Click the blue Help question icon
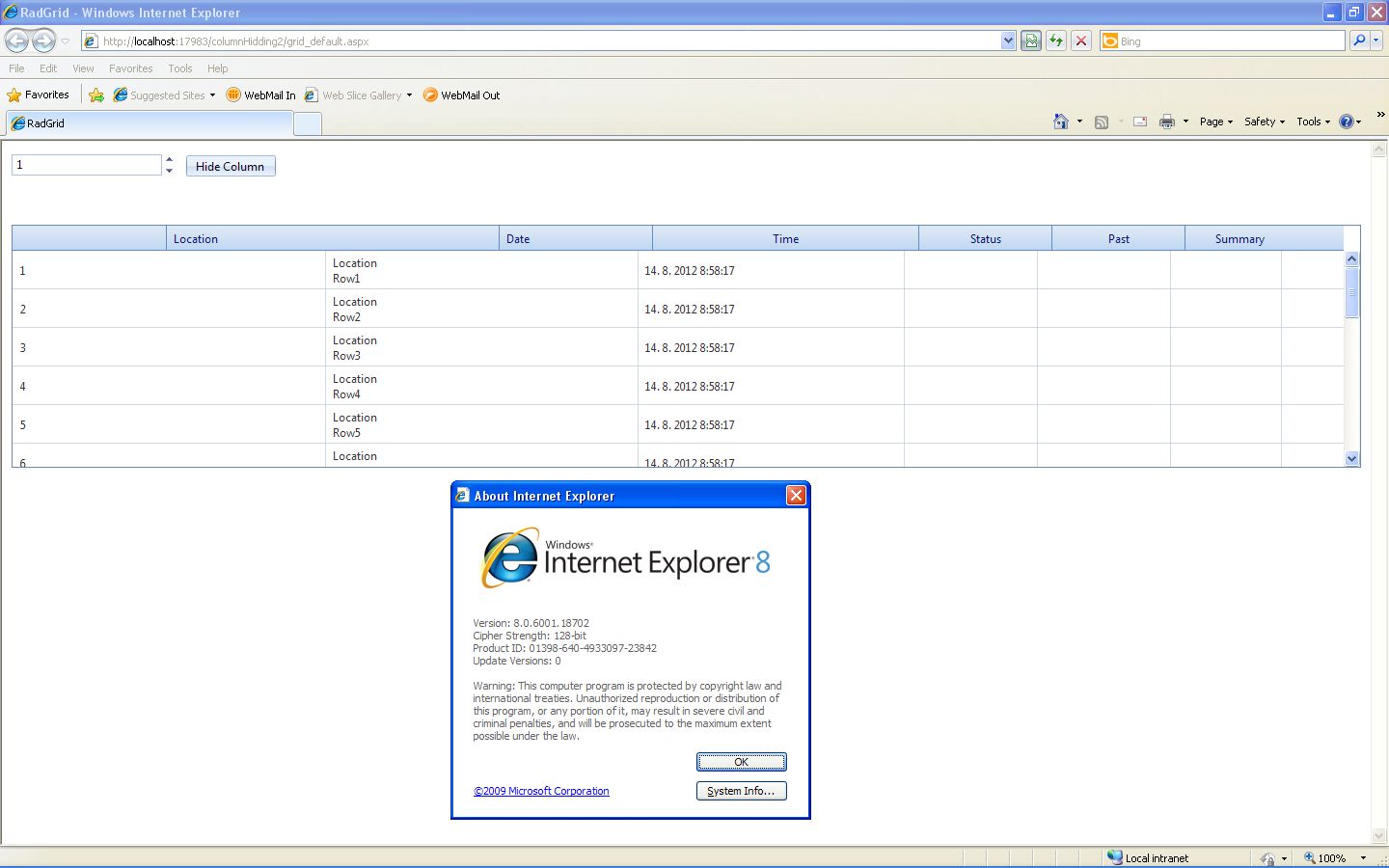Screen dimensions: 1389x868 (1347, 122)
